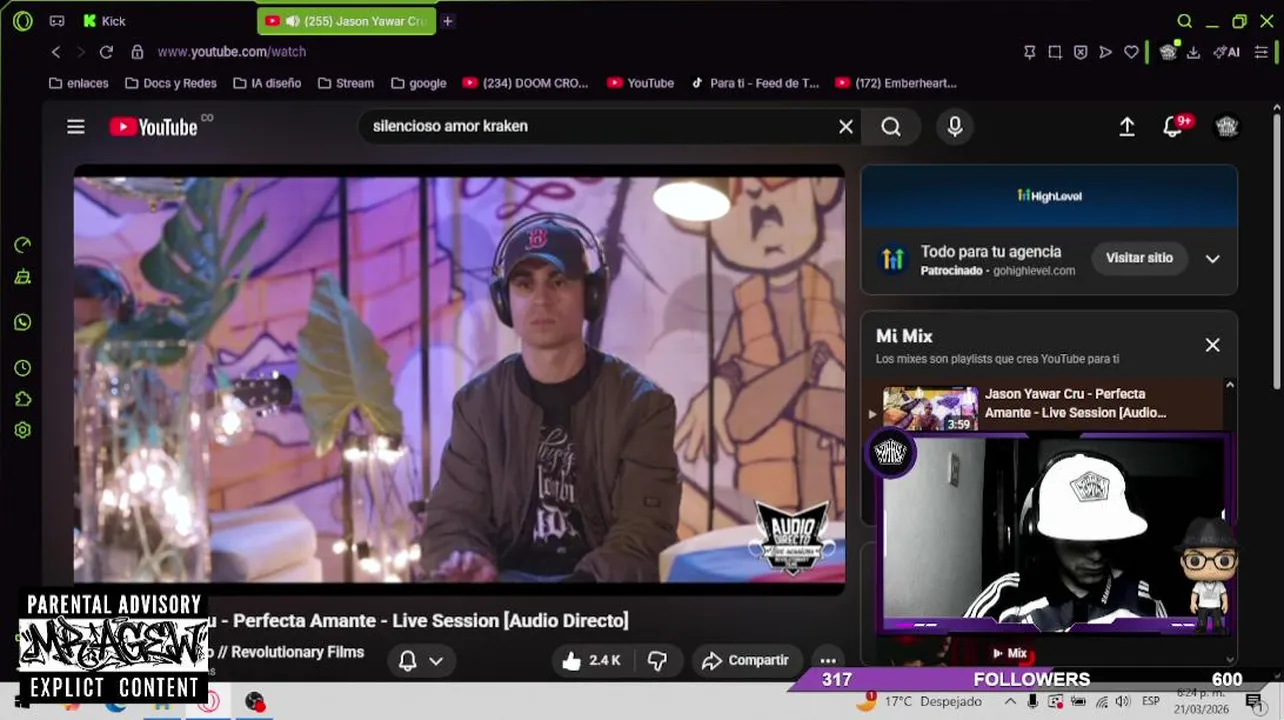Open the AI assistant icon in the toolbar

click(1226, 52)
